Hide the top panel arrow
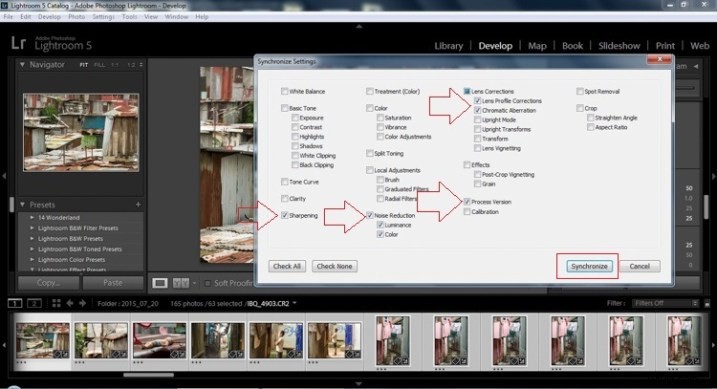The image size is (717, 389). 359,27
